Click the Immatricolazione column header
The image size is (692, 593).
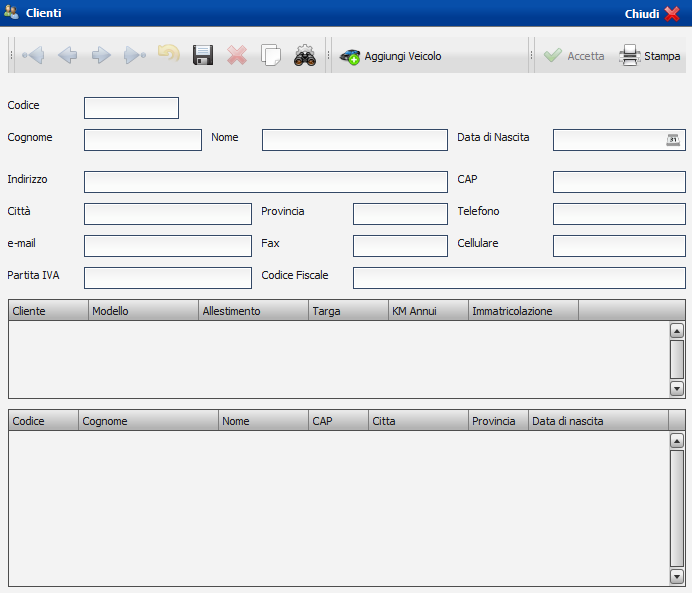(523, 311)
